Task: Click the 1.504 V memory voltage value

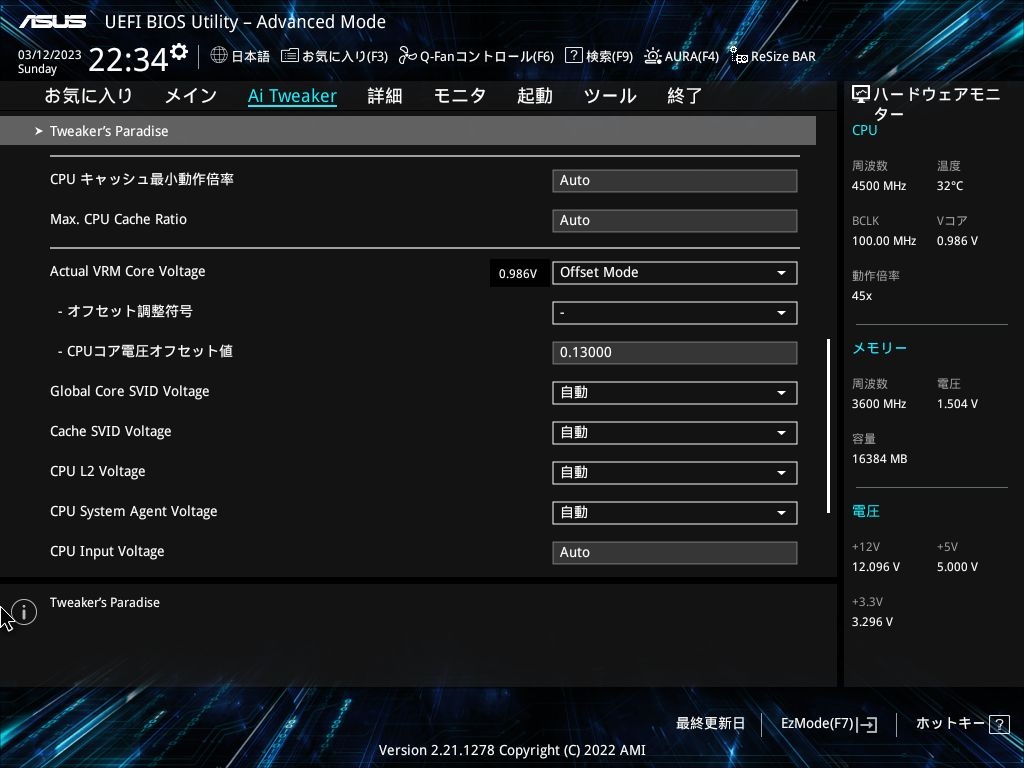Action: 957,404
